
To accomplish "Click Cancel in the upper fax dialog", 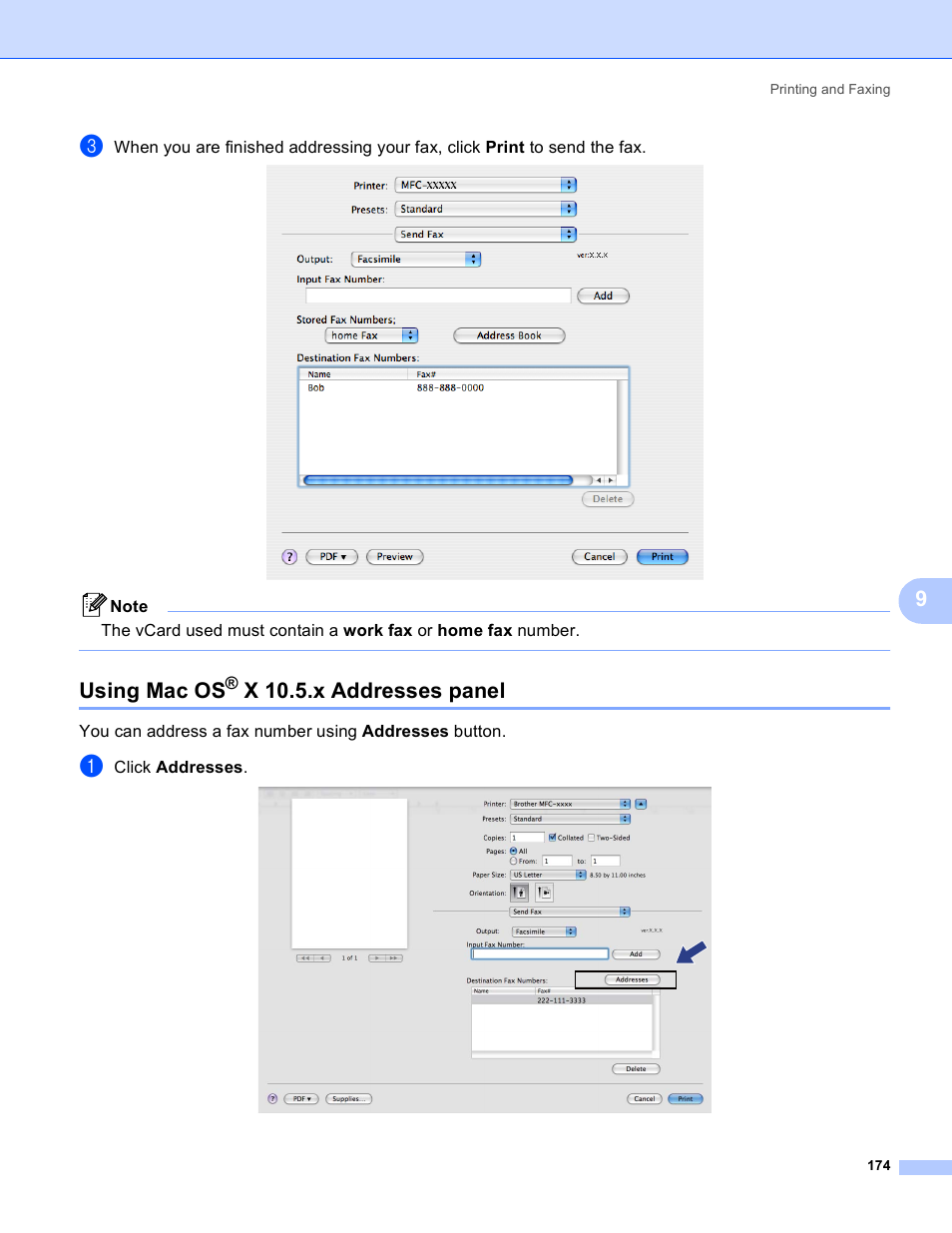I will (600, 557).
